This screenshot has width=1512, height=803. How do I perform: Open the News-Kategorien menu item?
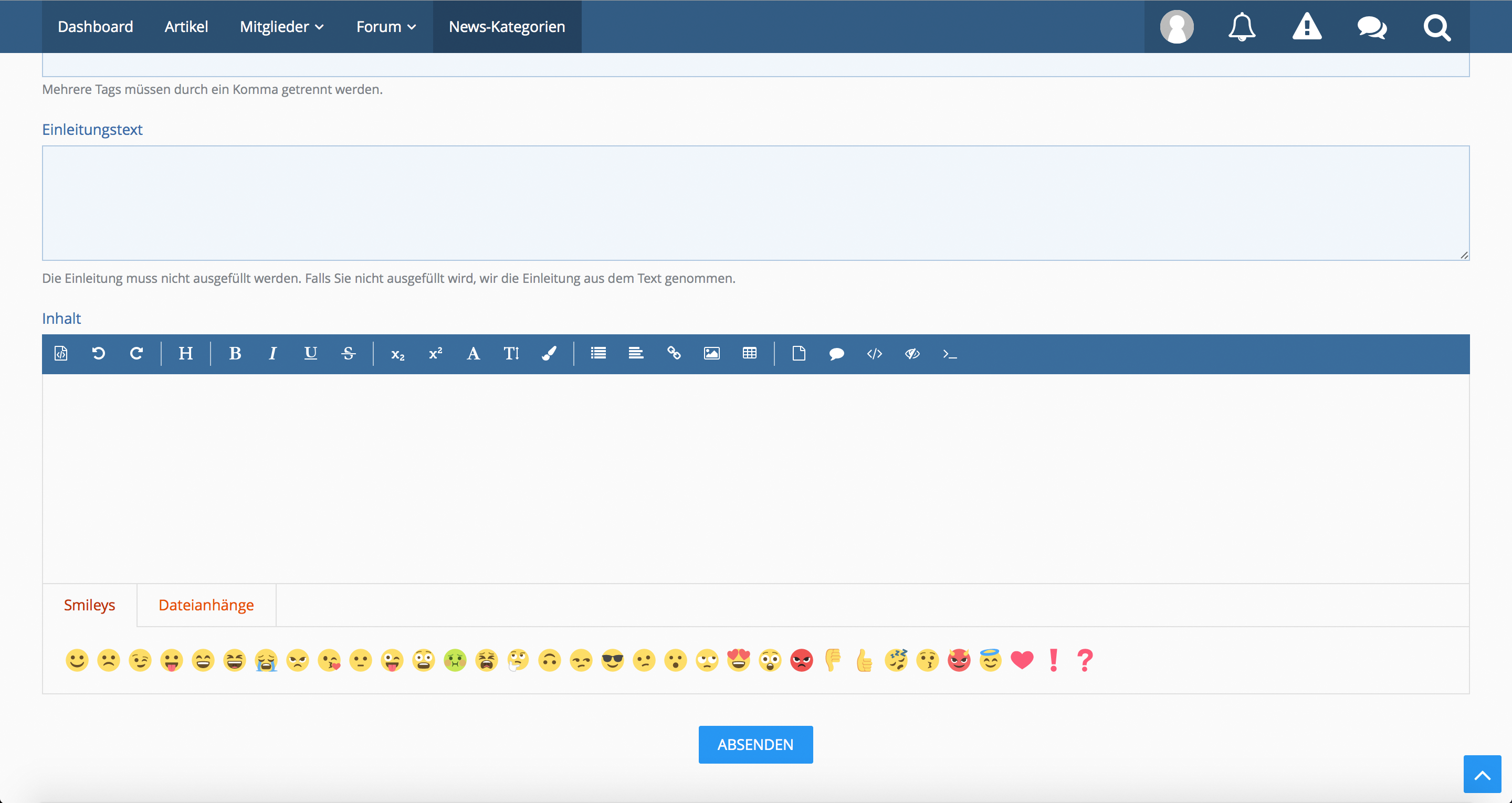tap(507, 27)
